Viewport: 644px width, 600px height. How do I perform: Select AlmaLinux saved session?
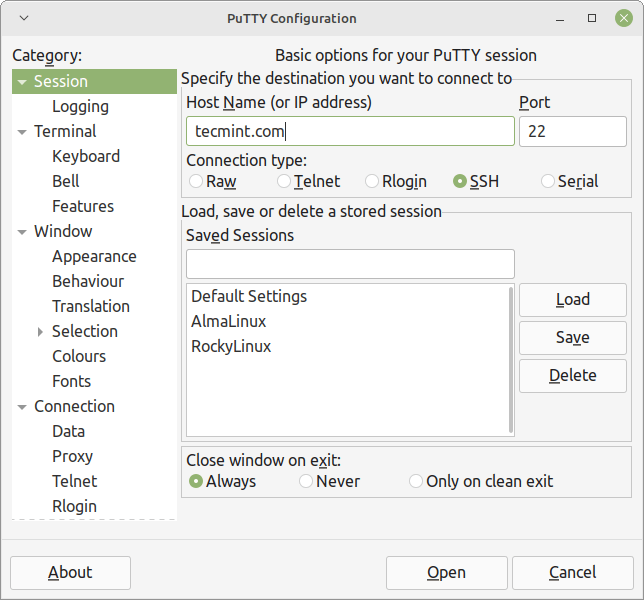coord(228,321)
